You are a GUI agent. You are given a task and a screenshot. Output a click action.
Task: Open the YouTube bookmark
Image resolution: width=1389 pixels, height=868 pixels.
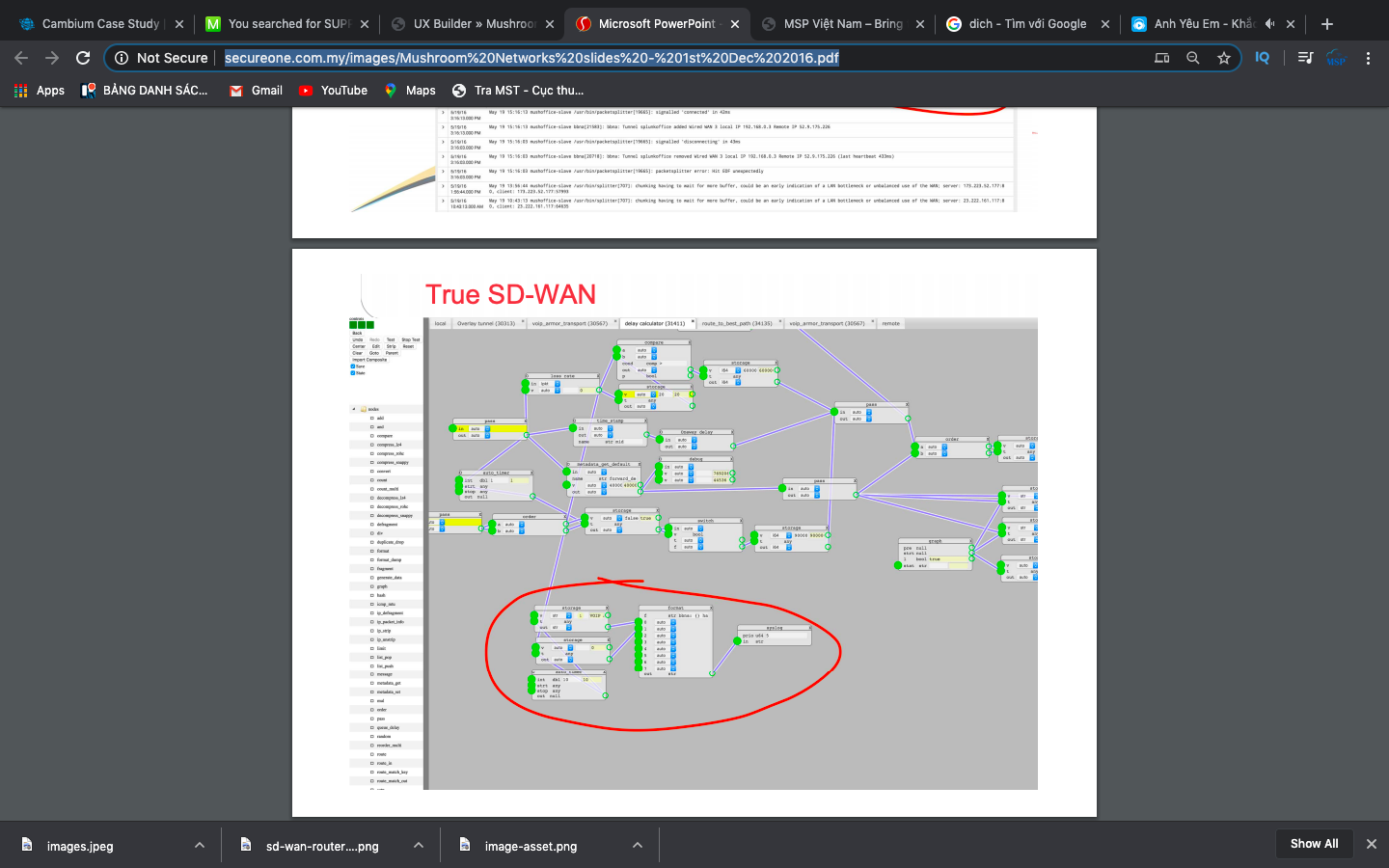click(333, 91)
